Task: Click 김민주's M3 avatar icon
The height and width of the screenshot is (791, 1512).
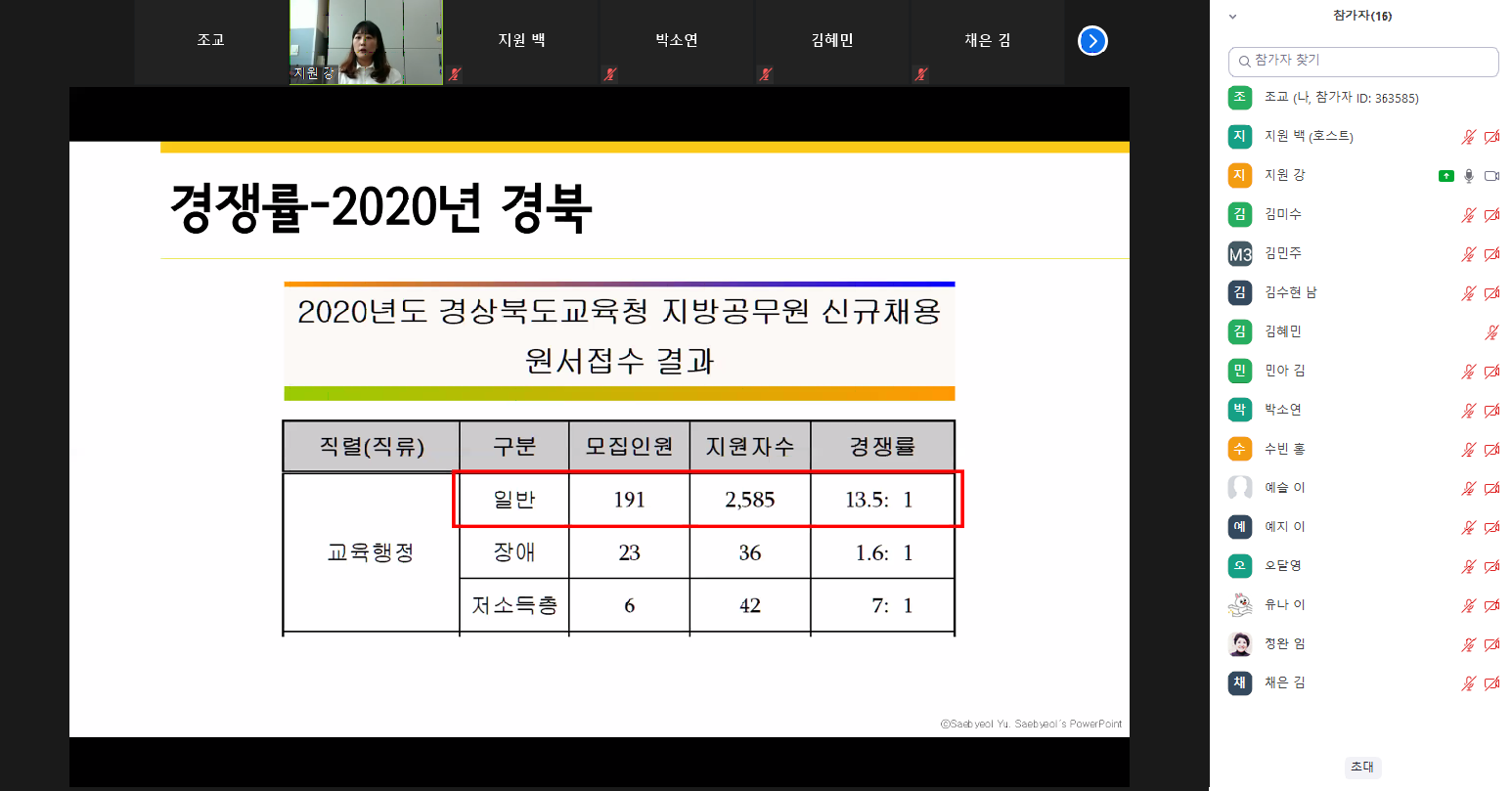Action: click(x=1240, y=254)
